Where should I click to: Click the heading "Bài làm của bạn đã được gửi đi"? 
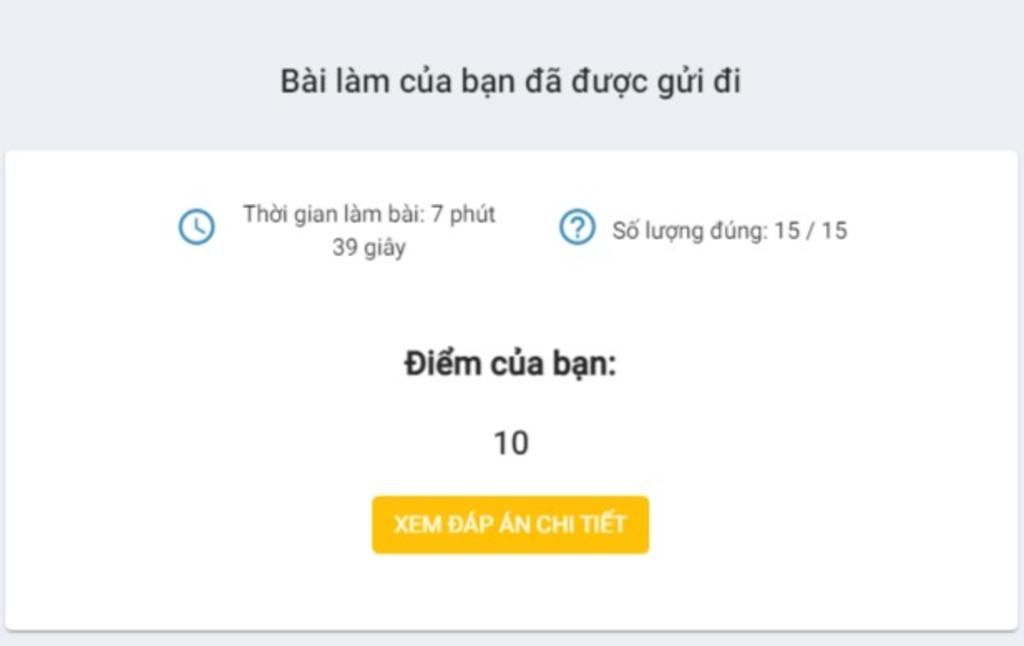pos(510,82)
